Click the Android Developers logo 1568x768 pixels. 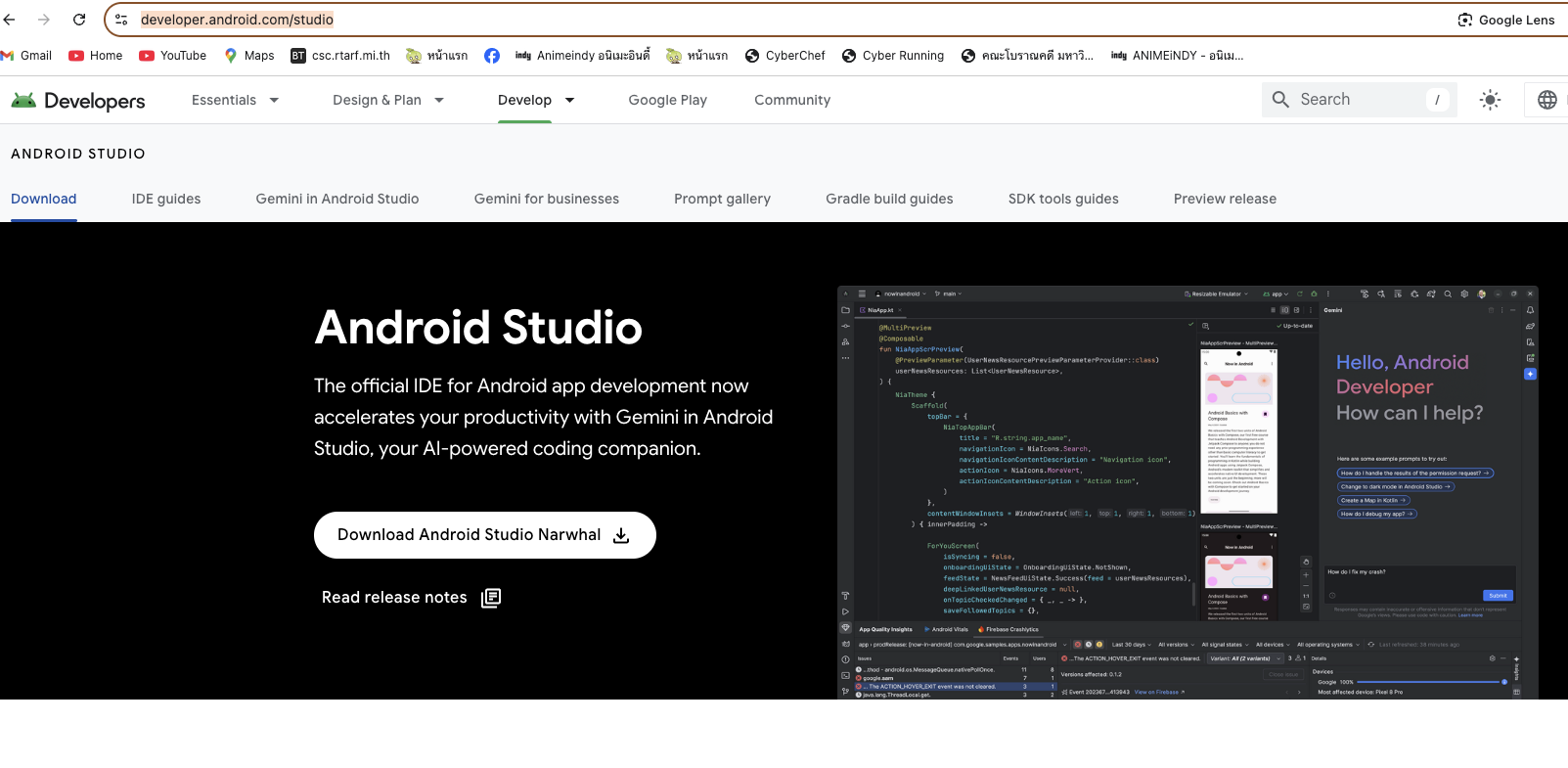[78, 101]
